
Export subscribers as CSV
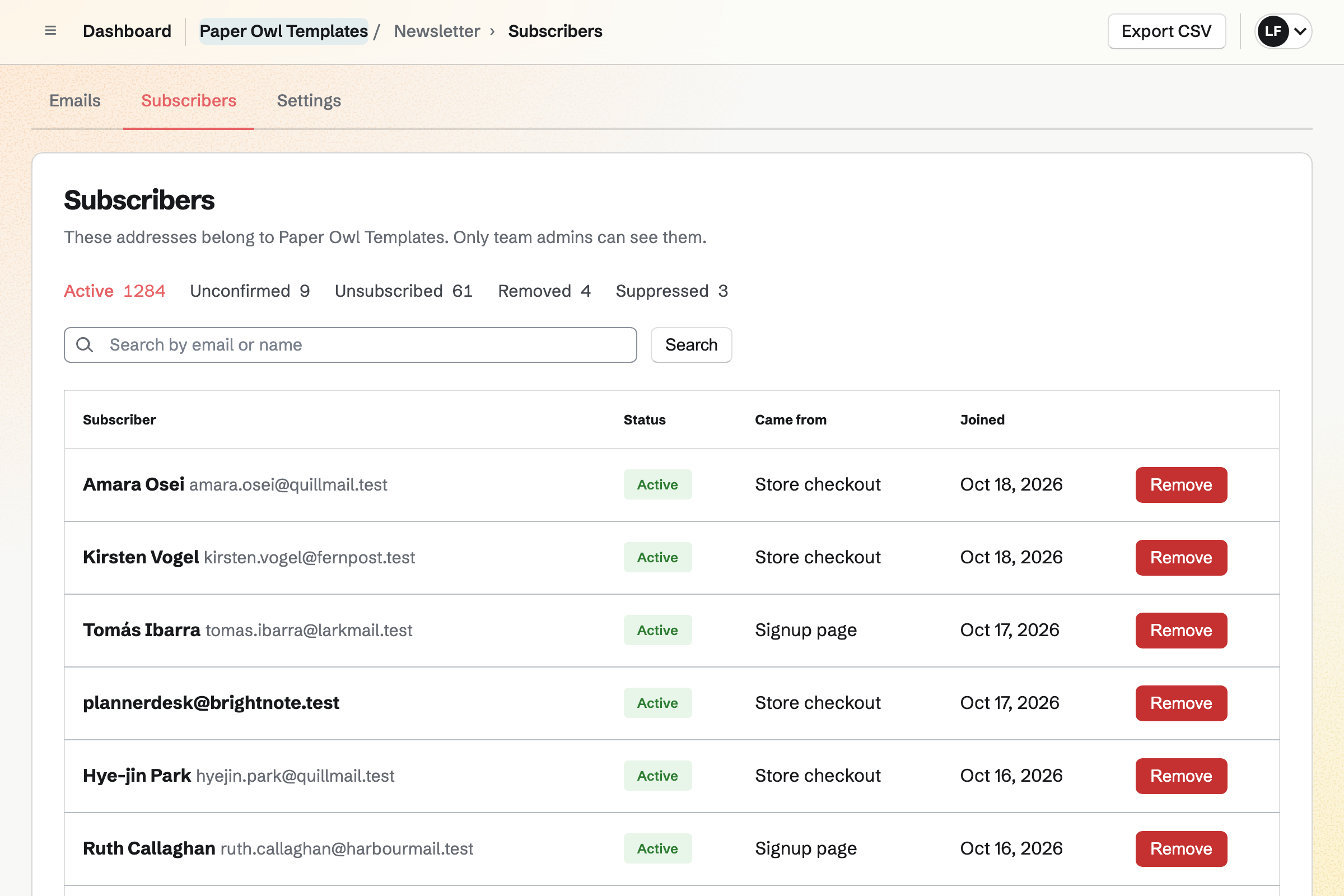1166,31
